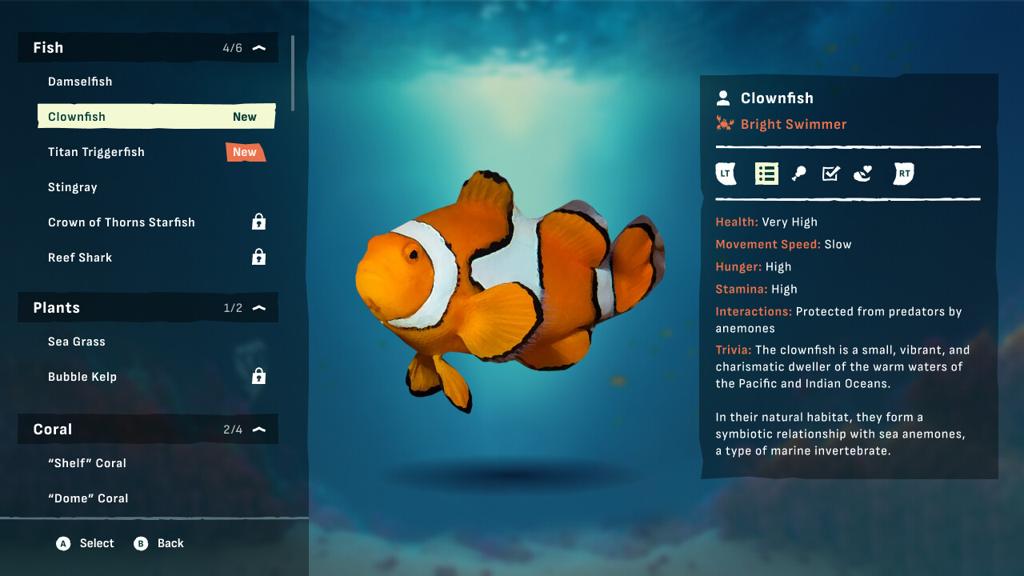The width and height of the screenshot is (1024, 576).
Task: Select Titan Triggerfish in the list
Action: point(157,152)
